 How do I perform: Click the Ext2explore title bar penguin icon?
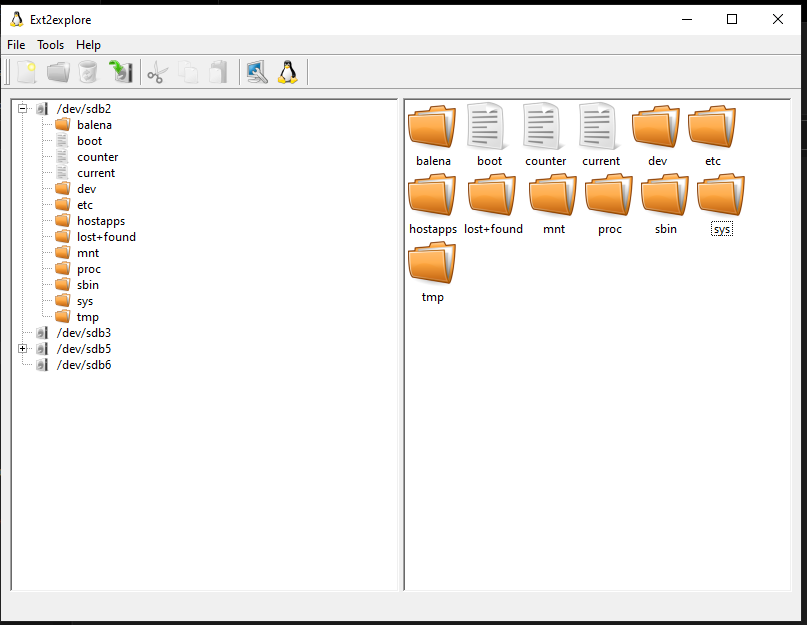pos(16,20)
